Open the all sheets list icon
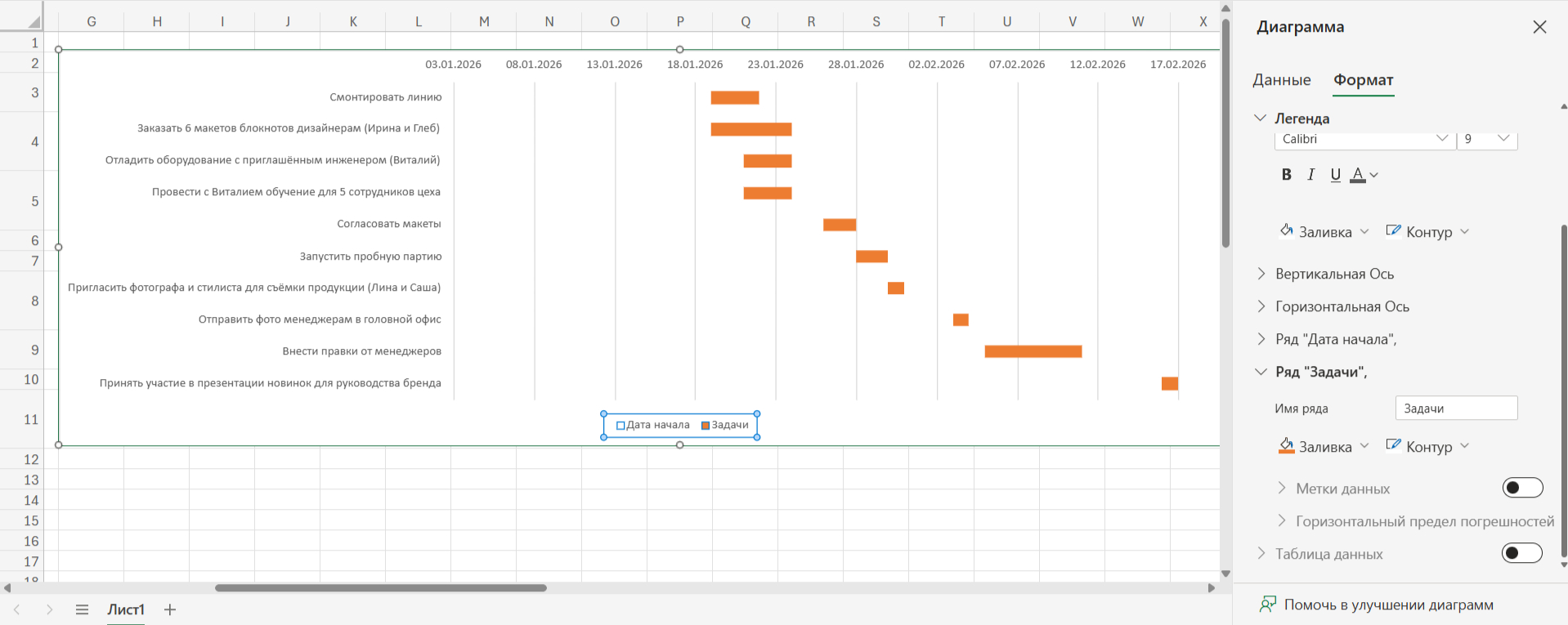 (82, 609)
